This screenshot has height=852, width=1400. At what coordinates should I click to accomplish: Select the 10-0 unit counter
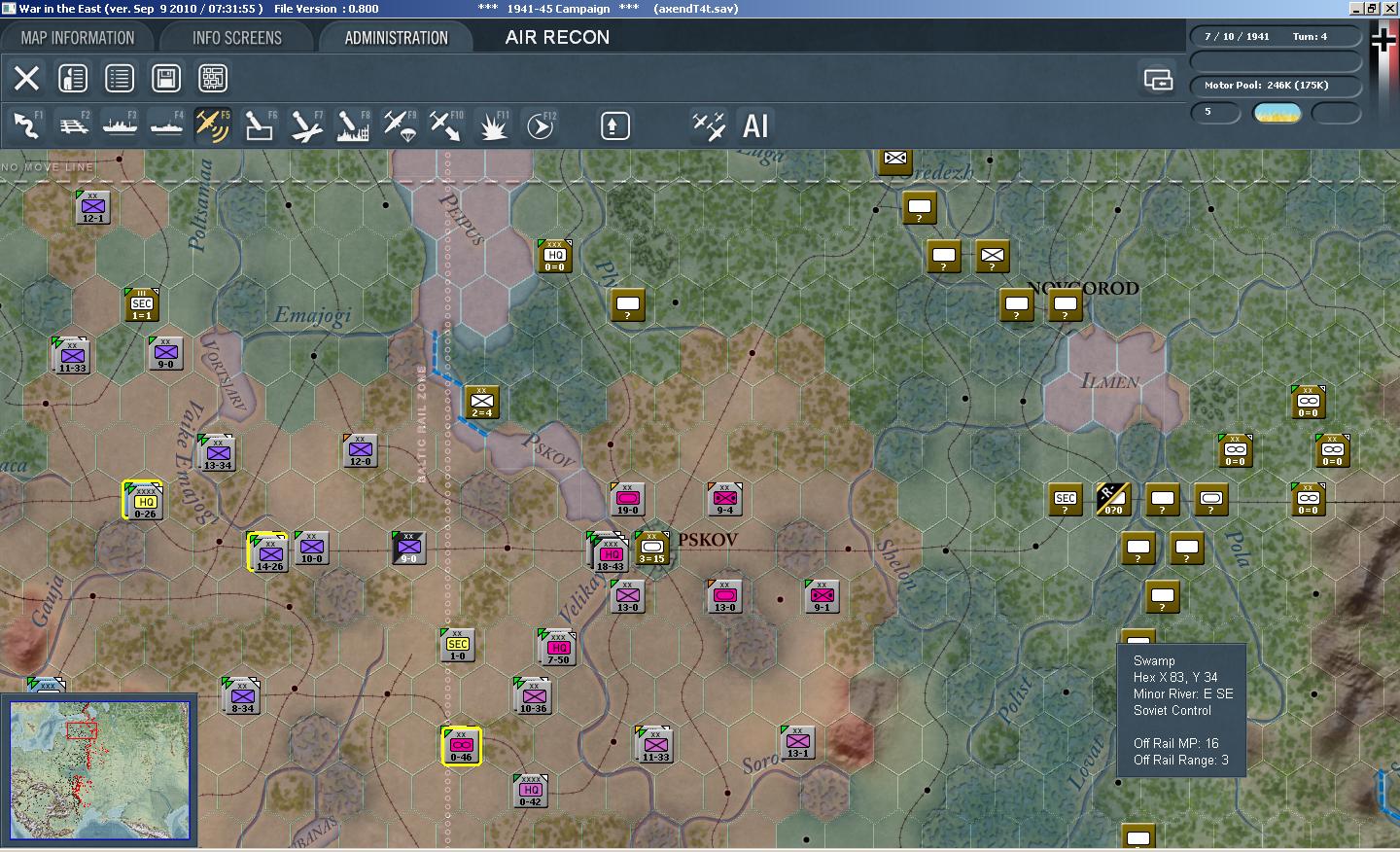tap(311, 548)
